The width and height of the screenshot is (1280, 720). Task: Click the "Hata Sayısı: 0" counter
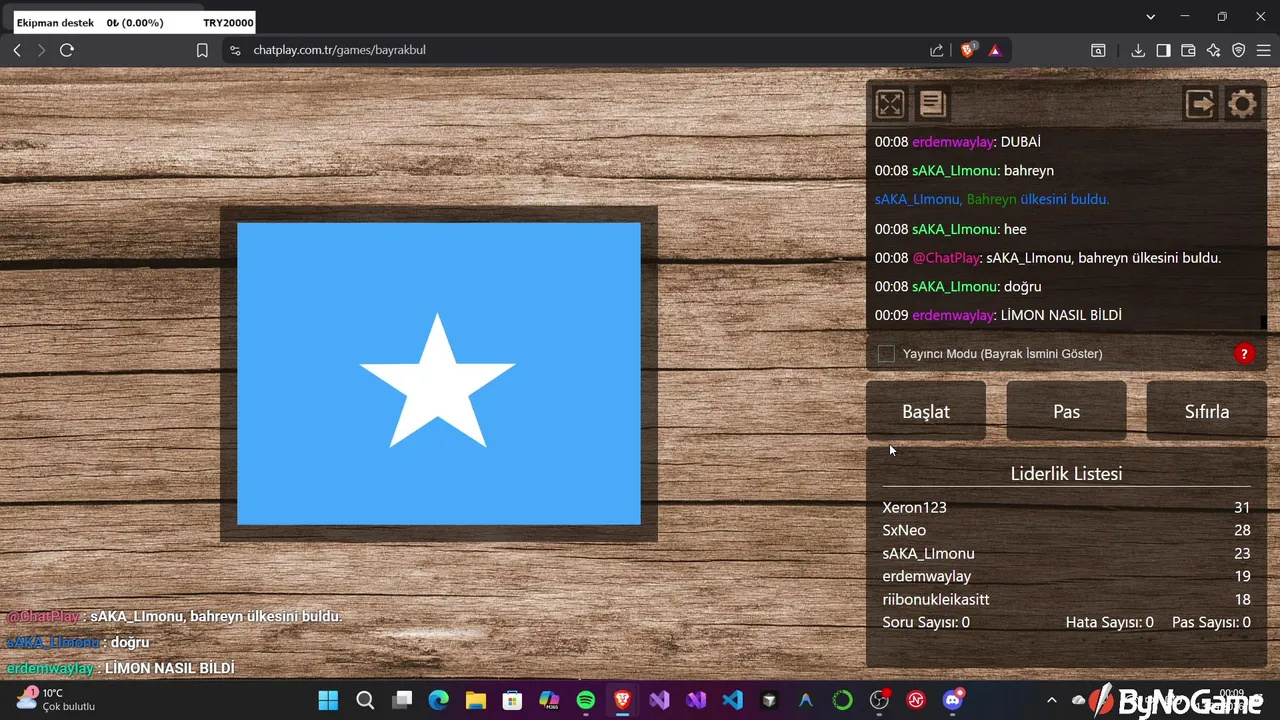[1109, 622]
